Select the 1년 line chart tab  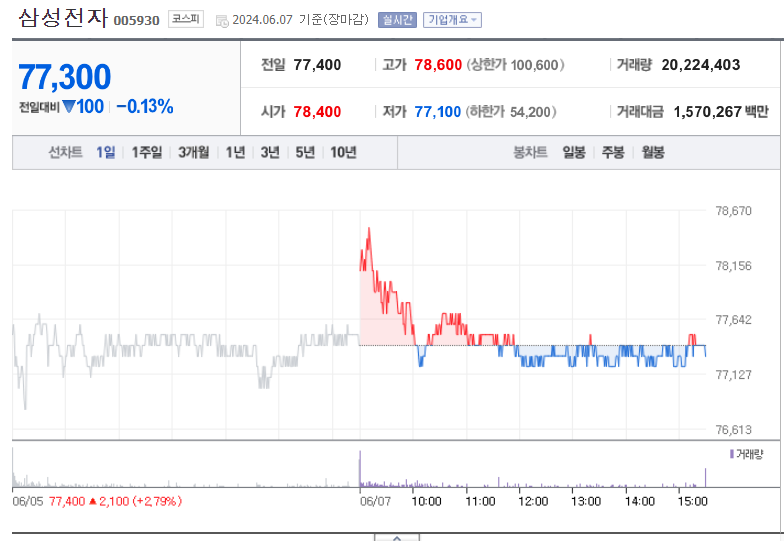tap(235, 152)
